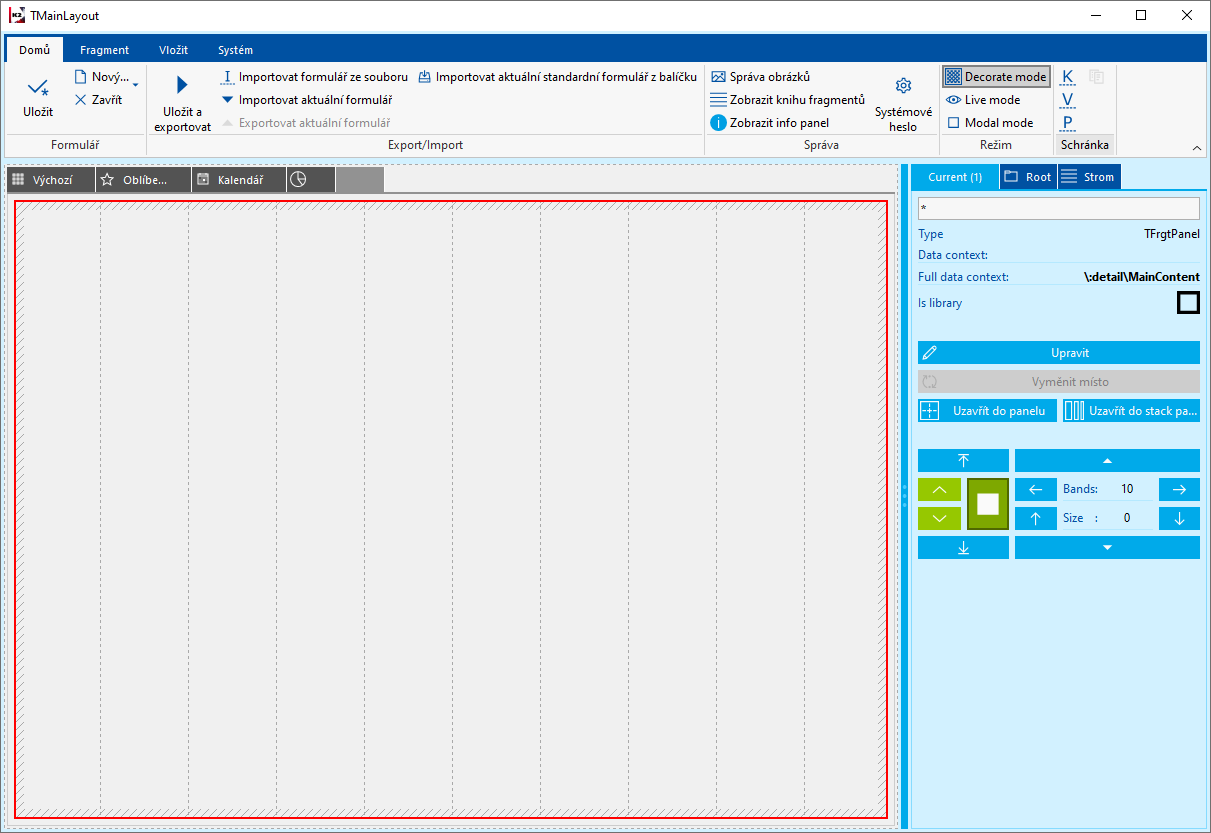Switch to the Current (1) panel tab
The height and width of the screenshot is (833, 1211).
click(x=955, y=177)
